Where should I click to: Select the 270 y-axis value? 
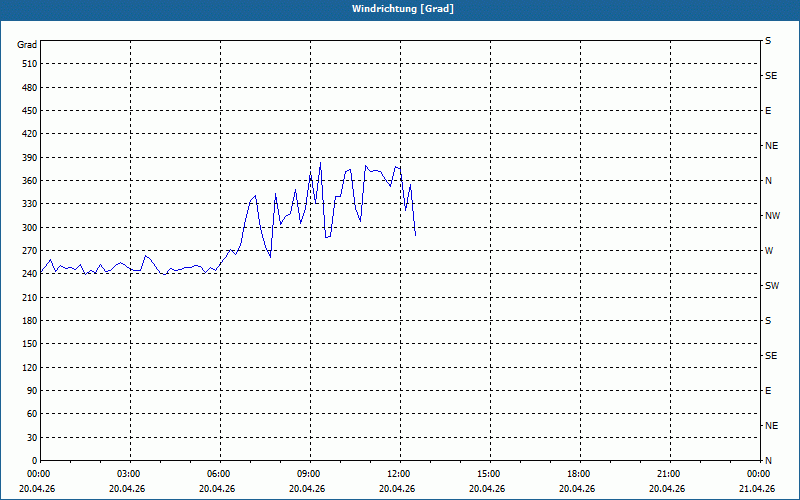click(x=30, y=251)
